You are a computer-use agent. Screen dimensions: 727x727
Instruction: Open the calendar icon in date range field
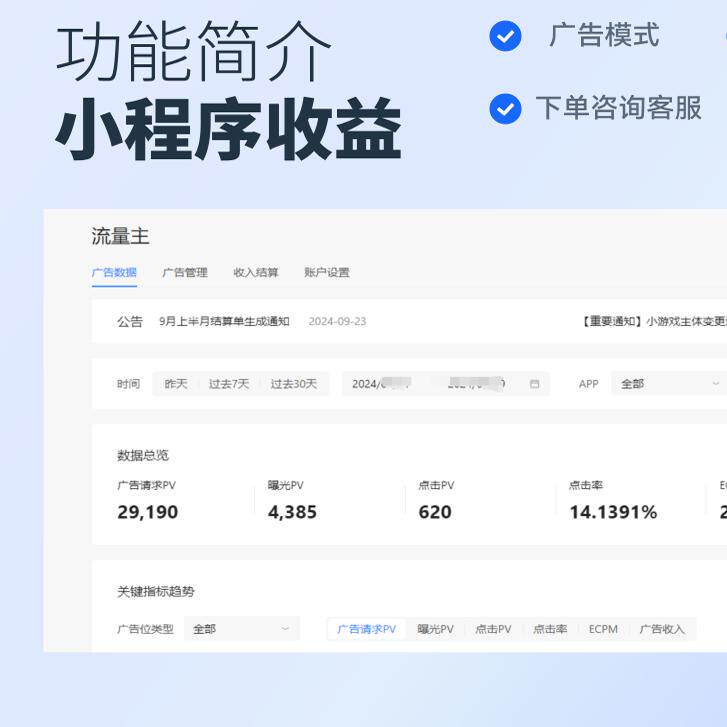pyautogui.click(x=534, y=384)
